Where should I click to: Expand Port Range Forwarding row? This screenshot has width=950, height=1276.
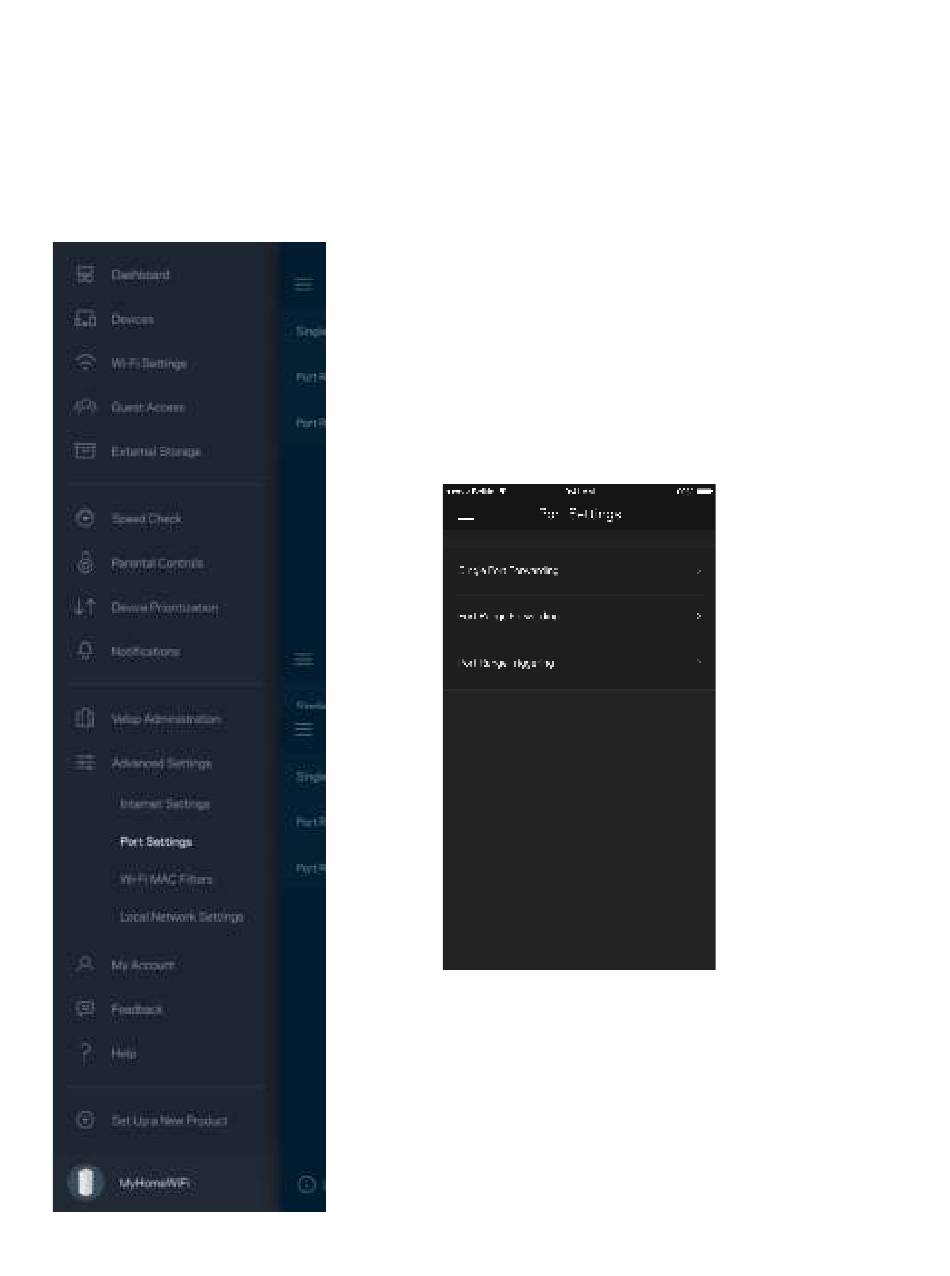[579, 617]
